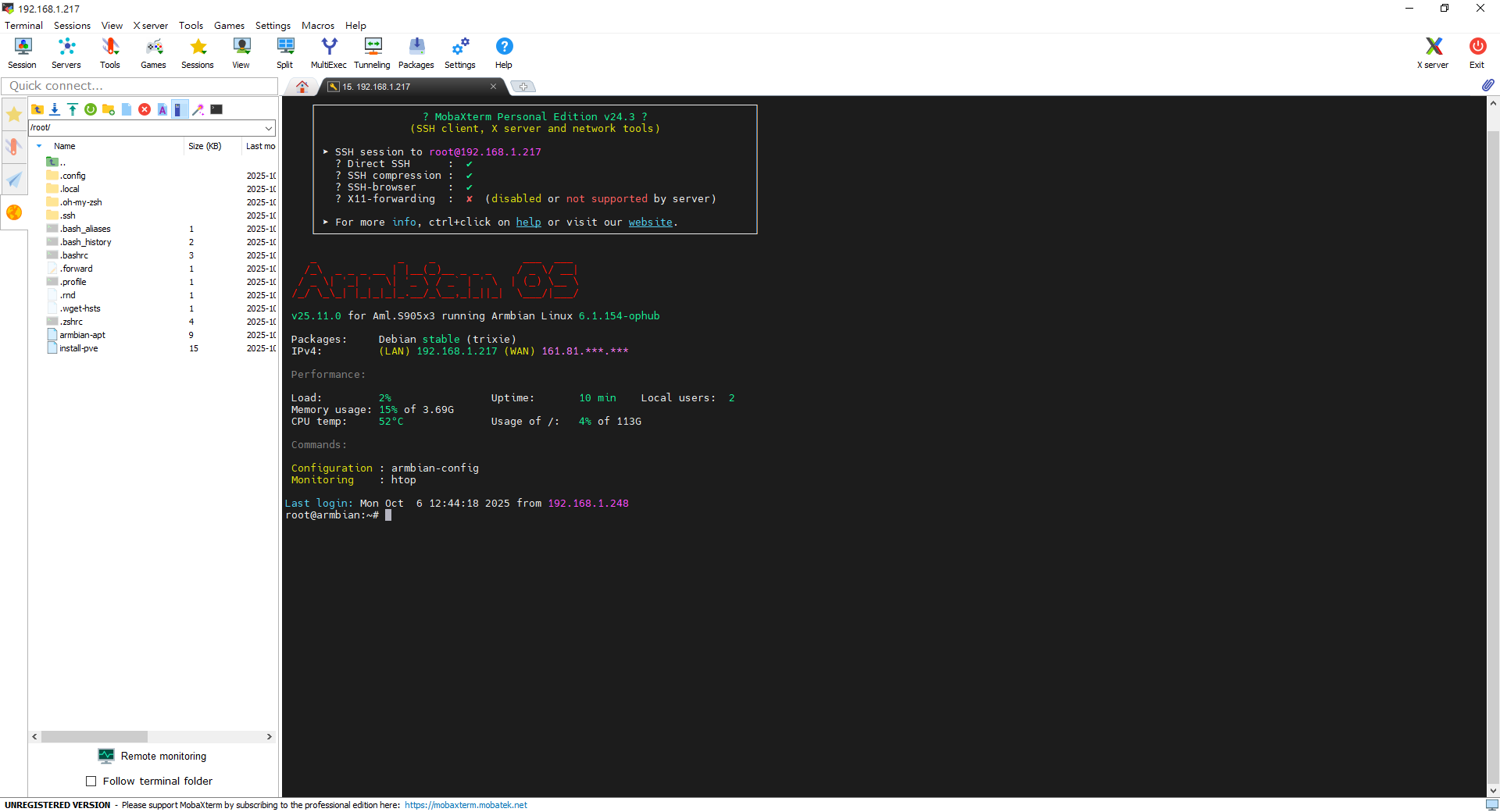Go to parent folder in SFTP toolbar
1500x812 pixels.
37,109
